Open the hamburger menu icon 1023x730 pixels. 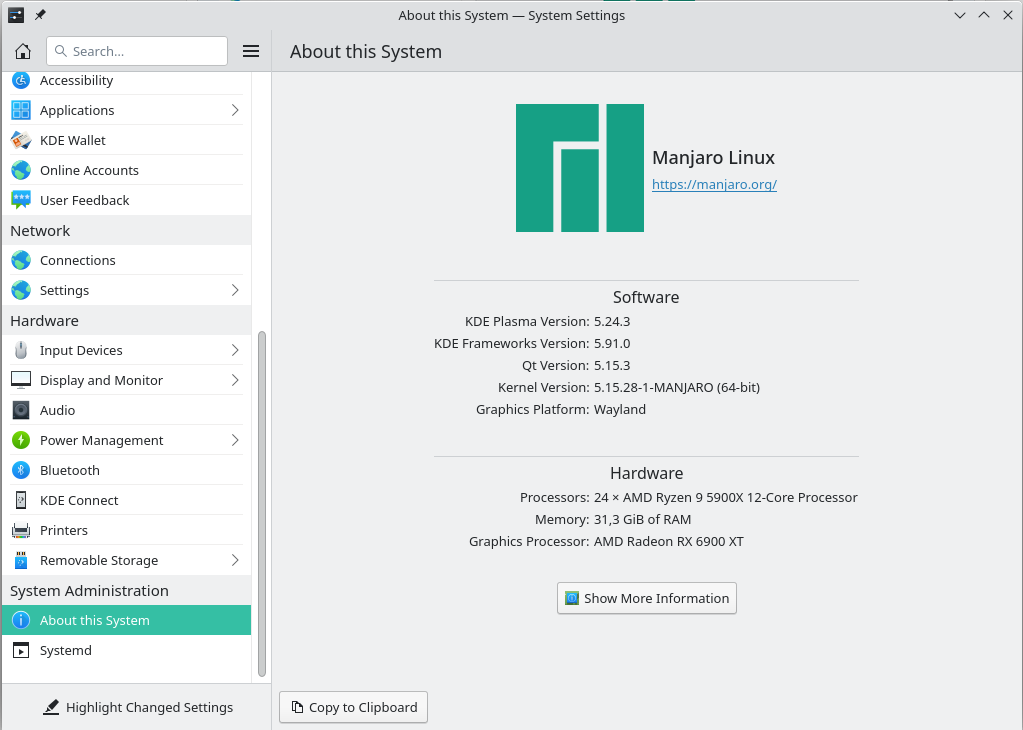pyautogui.click(x=251, y=51)
